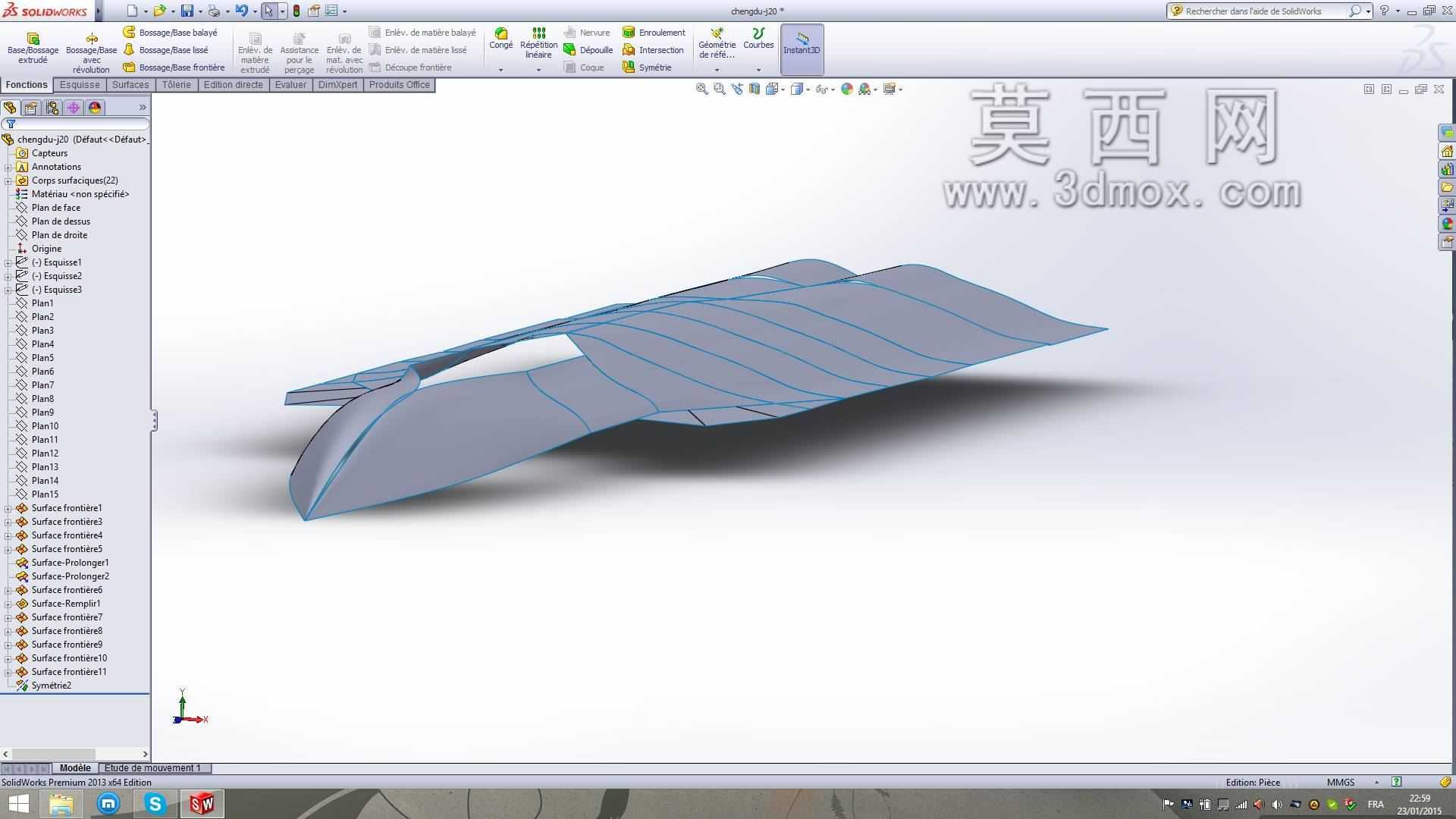Open the File Explorer task pane
This screenshot has height=819, width=1456.
[1447, 187]
